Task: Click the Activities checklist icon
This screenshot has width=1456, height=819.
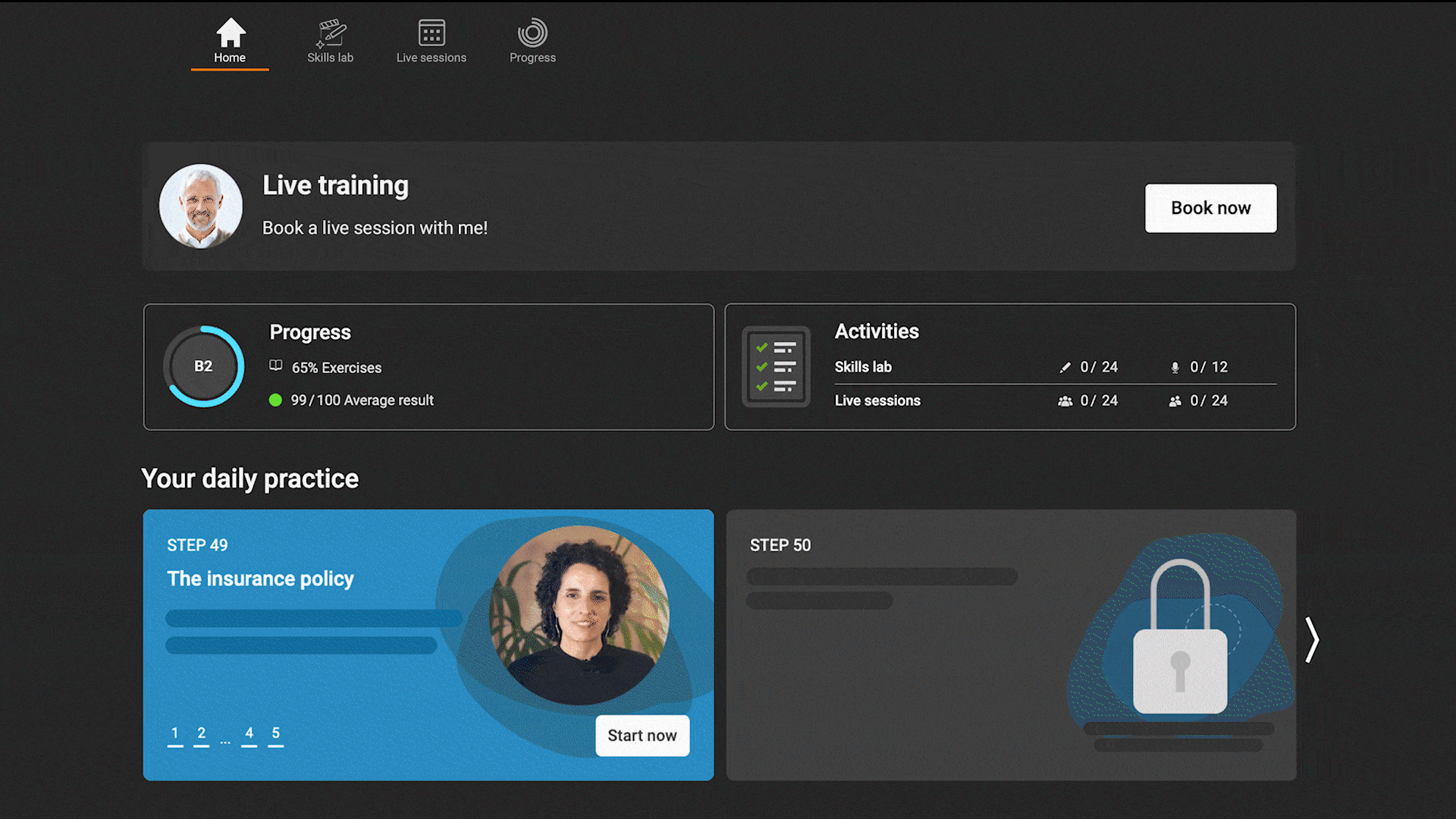Action: tap(776, 367)
